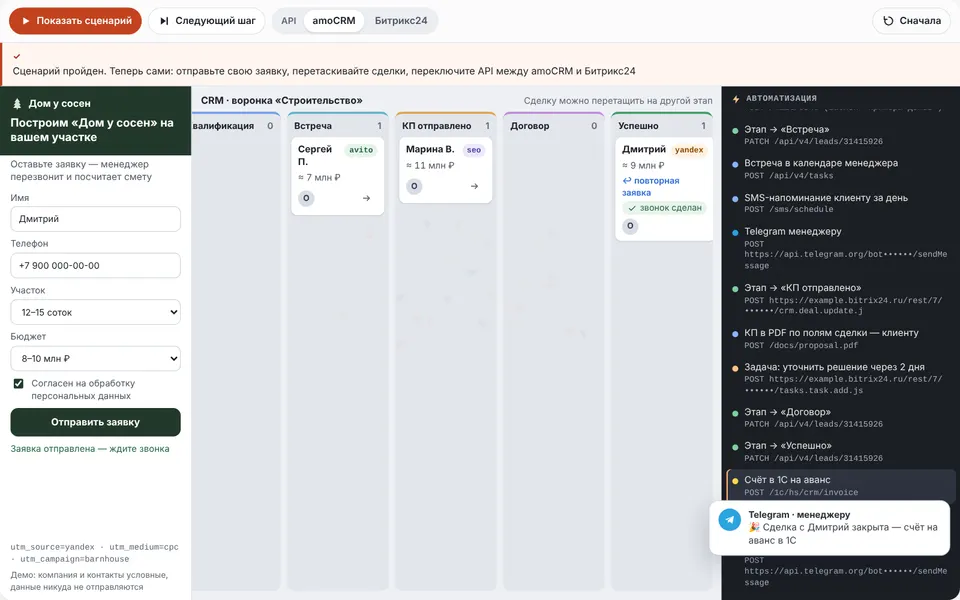Open the Бюджет dropdown
The width and height of the screenshot is (960, 600).
[x=96, y=359]
